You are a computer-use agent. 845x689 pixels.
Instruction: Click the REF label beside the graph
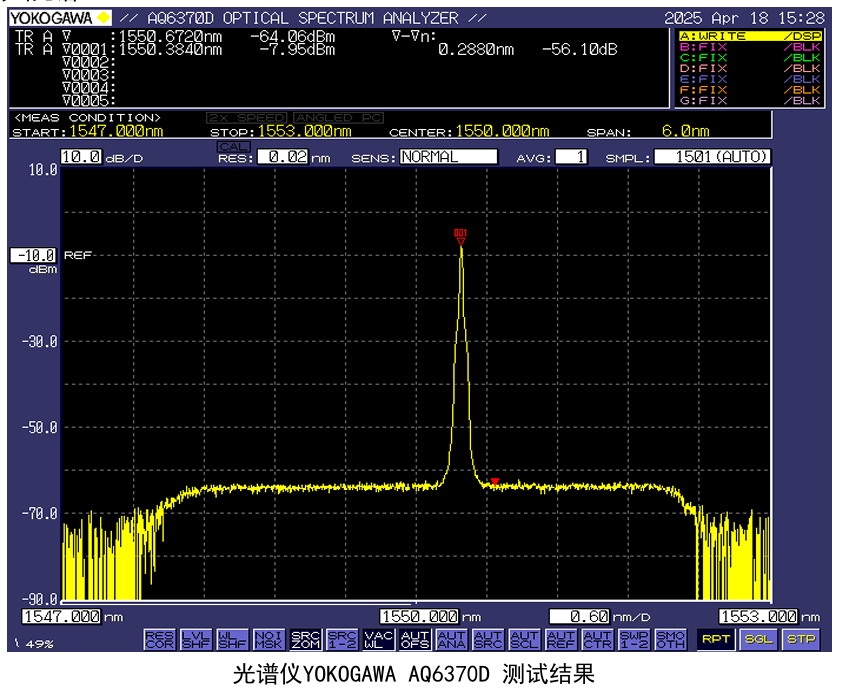pos(78,255)
